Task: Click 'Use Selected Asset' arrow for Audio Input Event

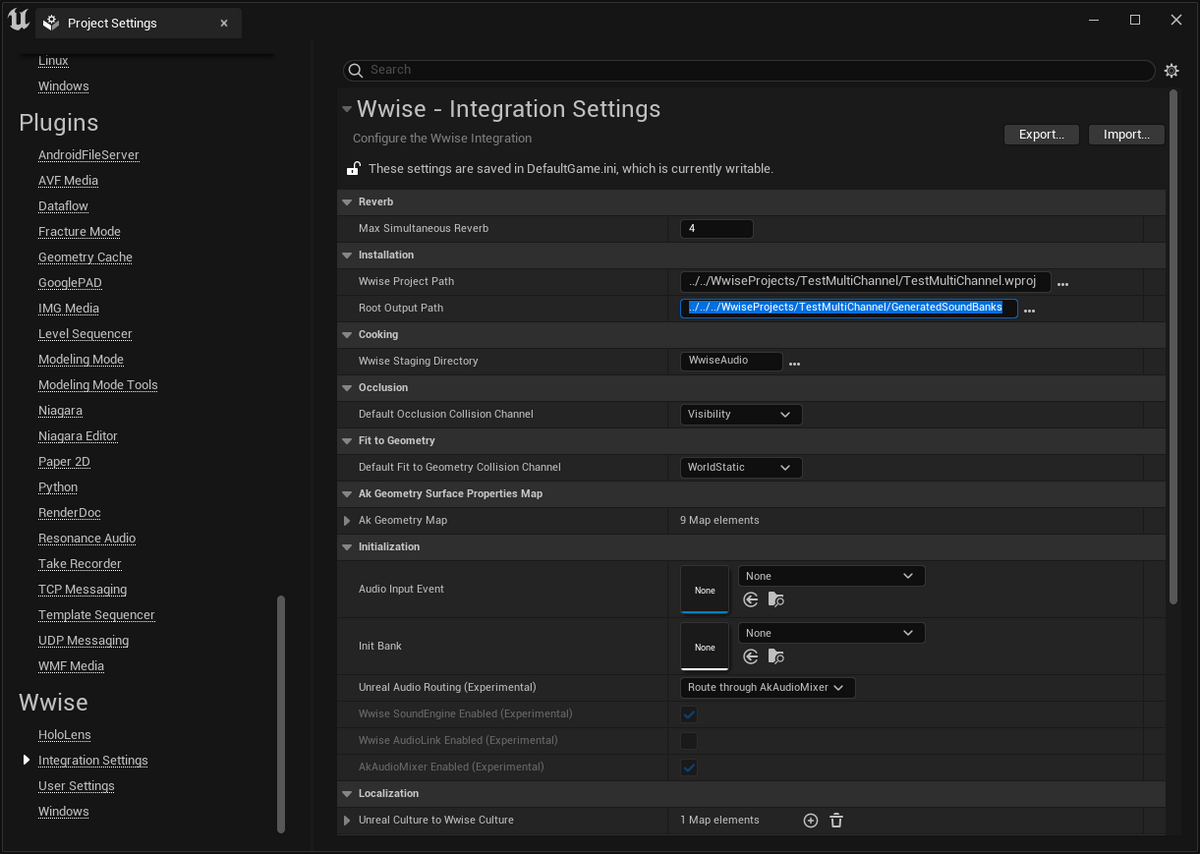Action: pos(751,599)
